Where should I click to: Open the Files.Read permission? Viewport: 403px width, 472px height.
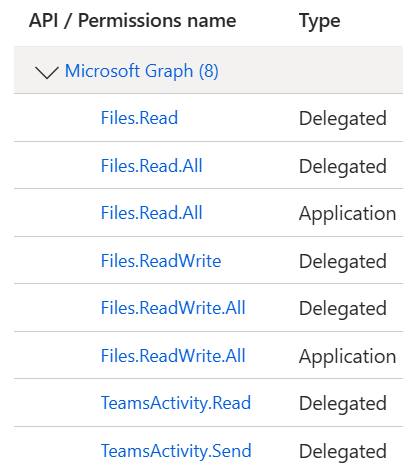click(x=139, y=118)
